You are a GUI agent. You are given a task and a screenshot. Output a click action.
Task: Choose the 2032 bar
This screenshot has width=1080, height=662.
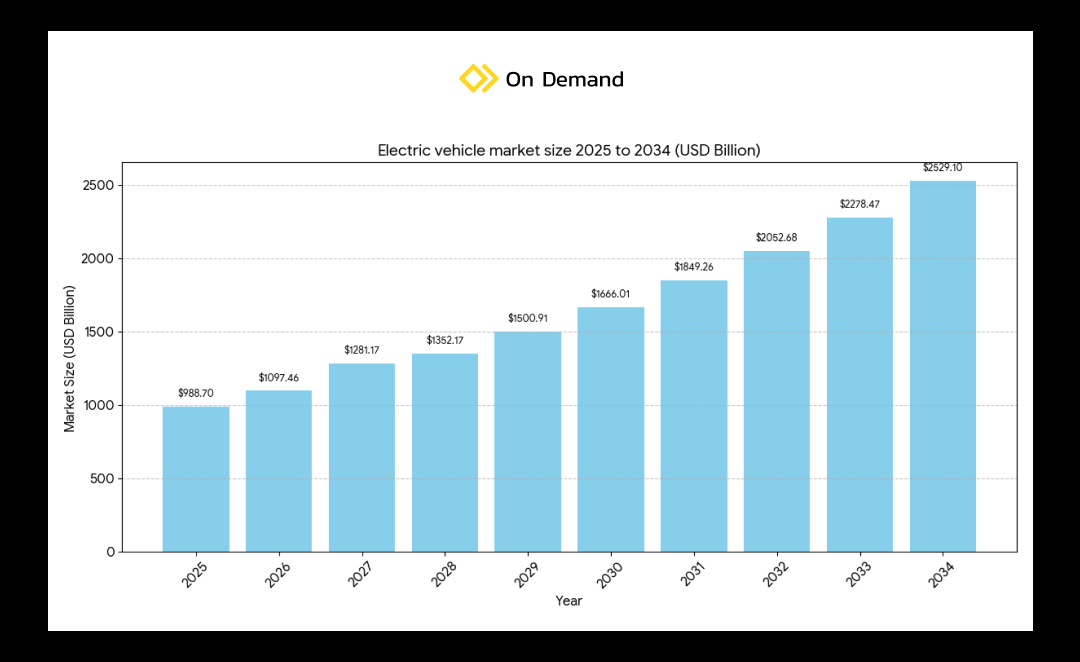777,401
